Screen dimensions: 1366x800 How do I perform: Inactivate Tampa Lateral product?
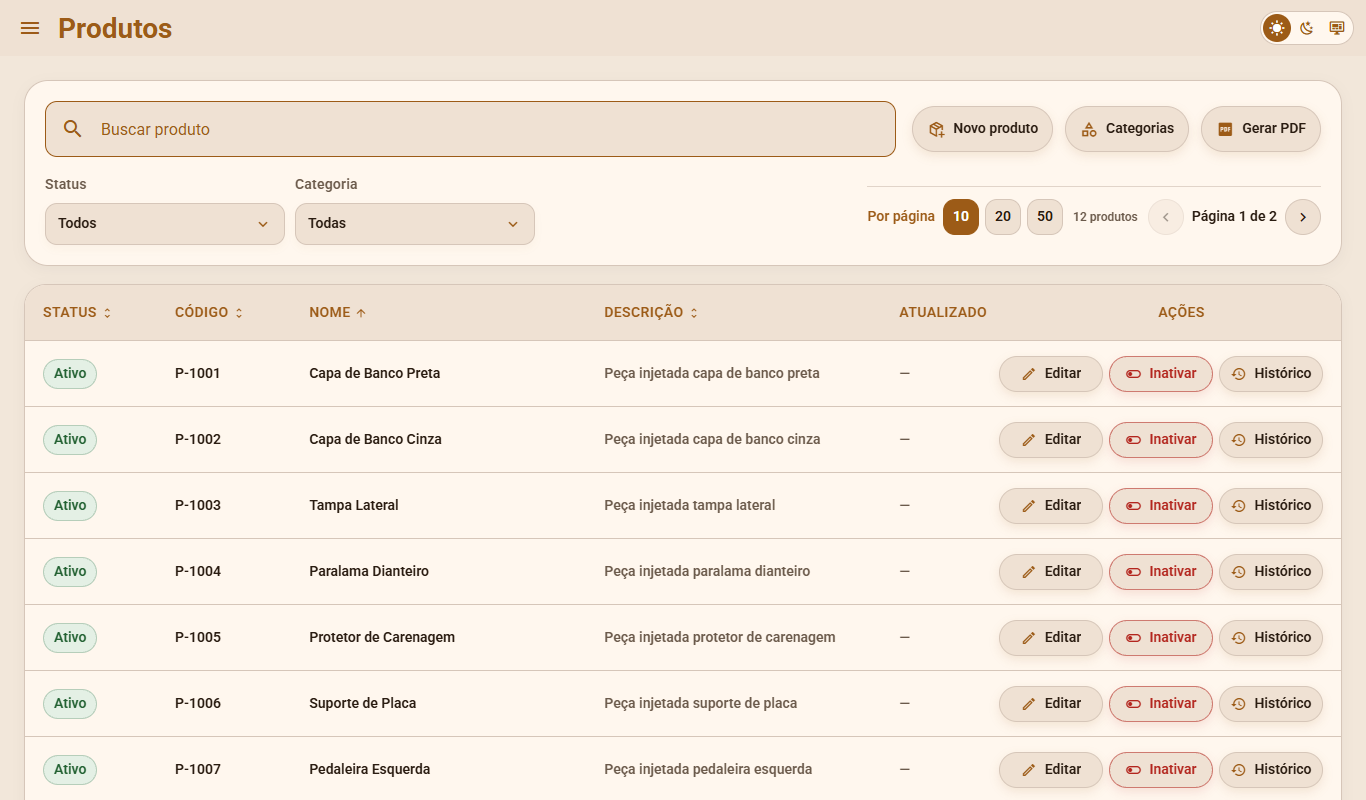(x=1161, y=506)
